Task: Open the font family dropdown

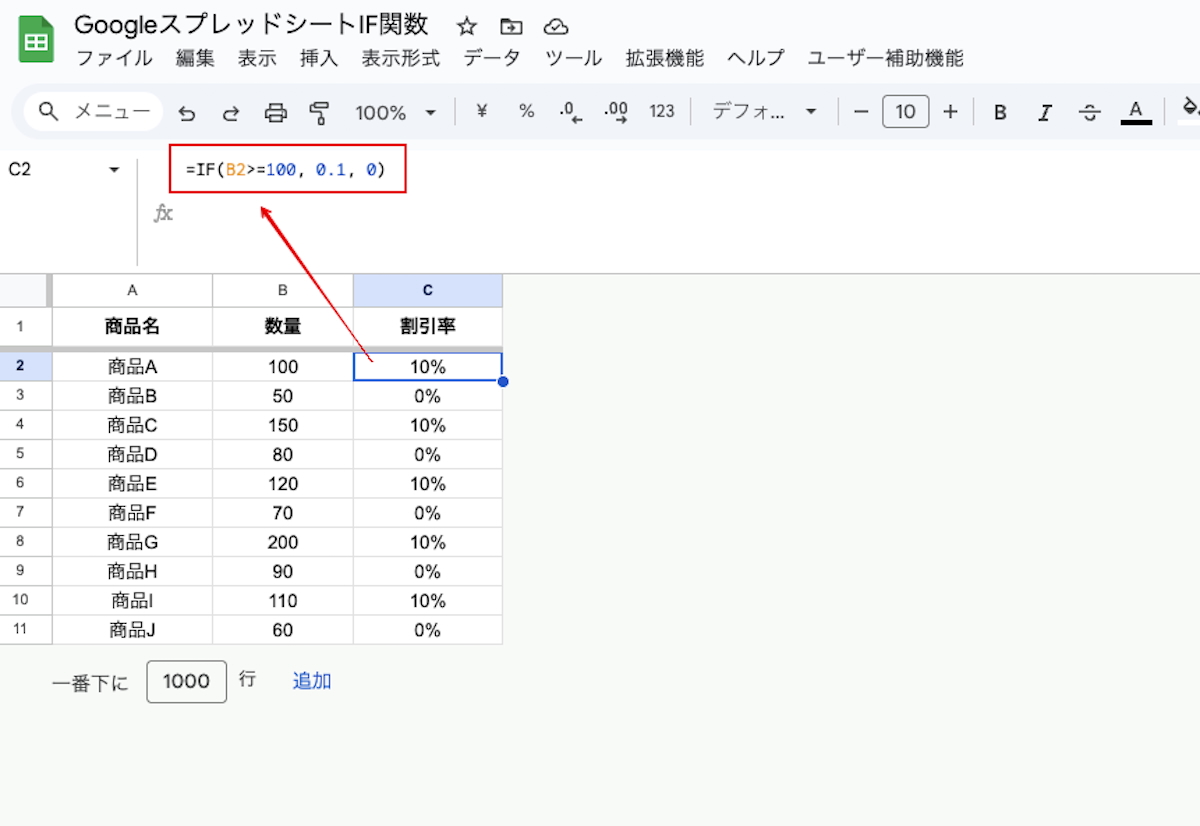Action: (x=764, y=111)
